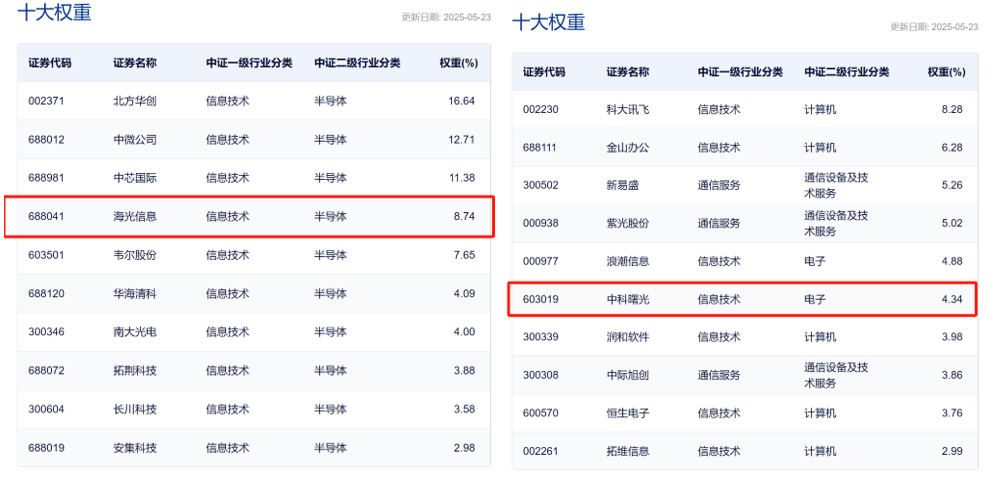The height and width of the screenshot is (481, 991).
Task: Click the 安集科技 name cell
Action: [x=135, y=448]
